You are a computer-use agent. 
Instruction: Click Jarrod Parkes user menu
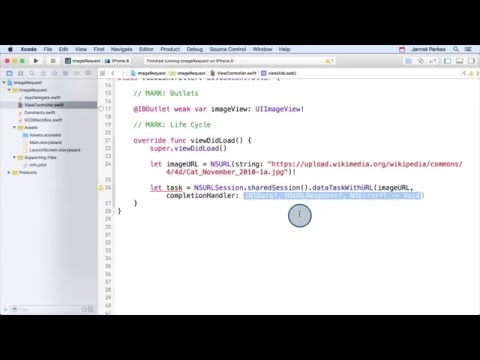coord(428,49)
